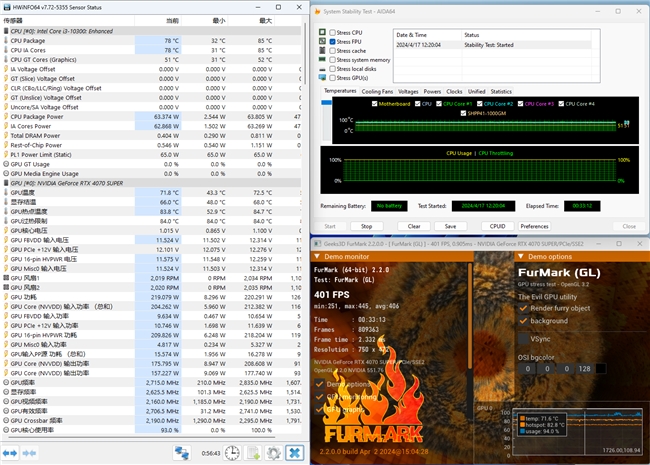Click the OSI bgcolor field showing 128

(585, 368)
